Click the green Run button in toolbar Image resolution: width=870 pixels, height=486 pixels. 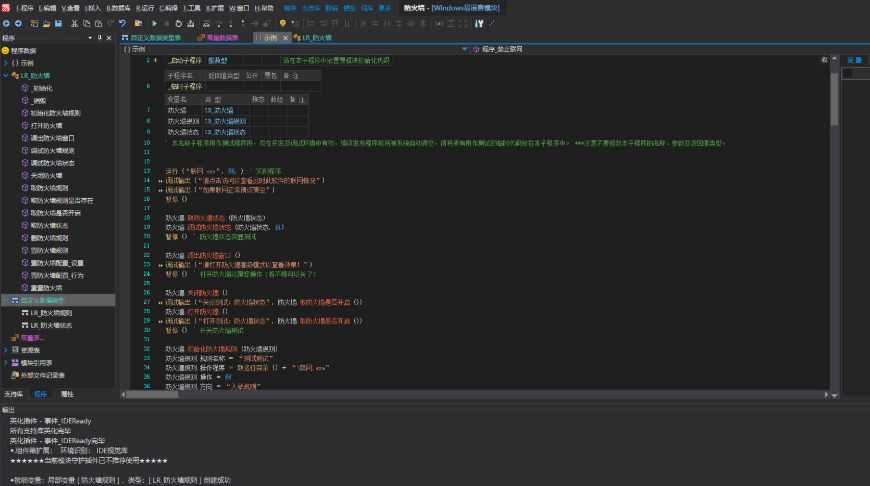[154, 23]
